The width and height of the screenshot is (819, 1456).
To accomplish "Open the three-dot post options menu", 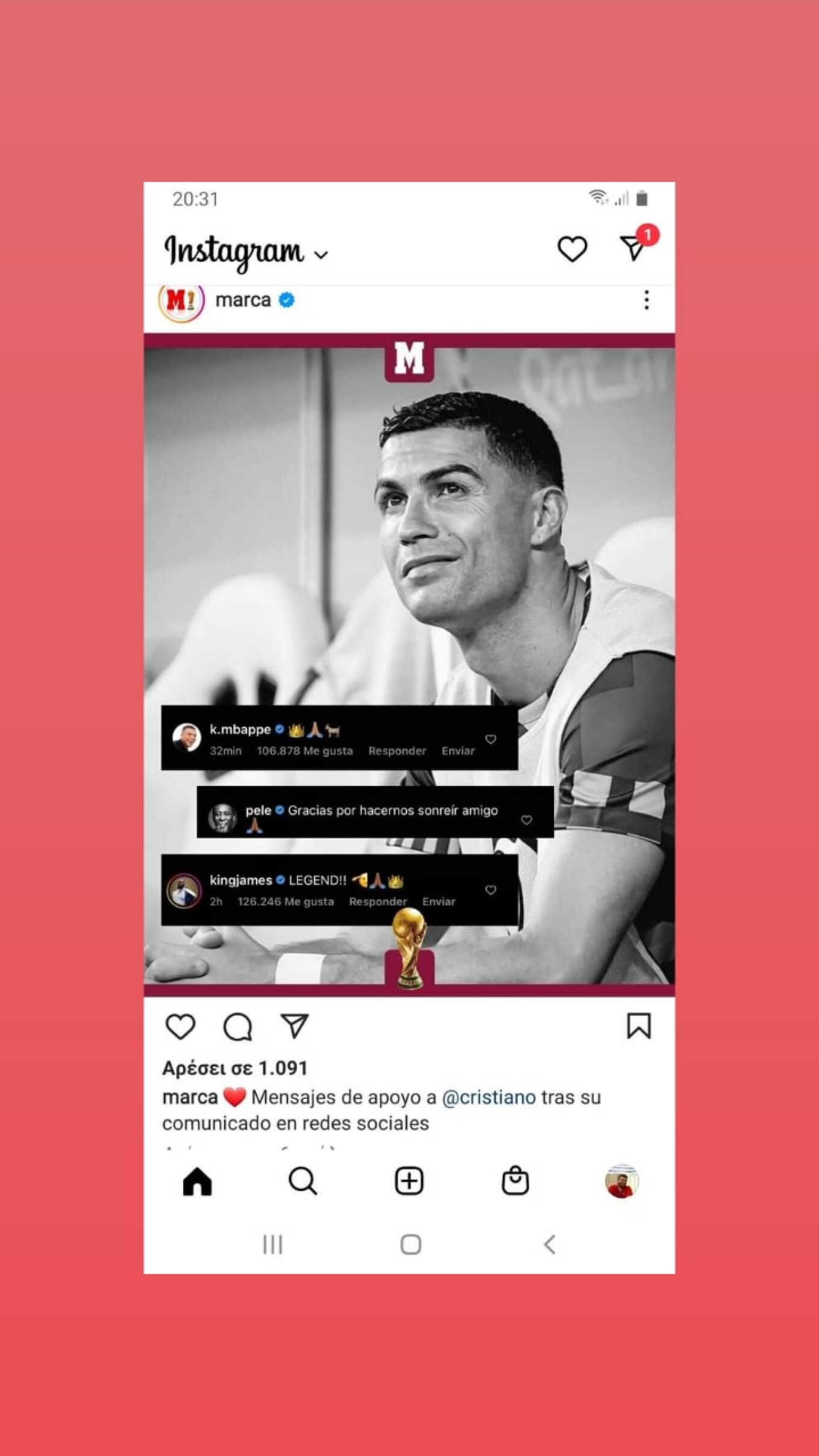I will click(646, 300).
